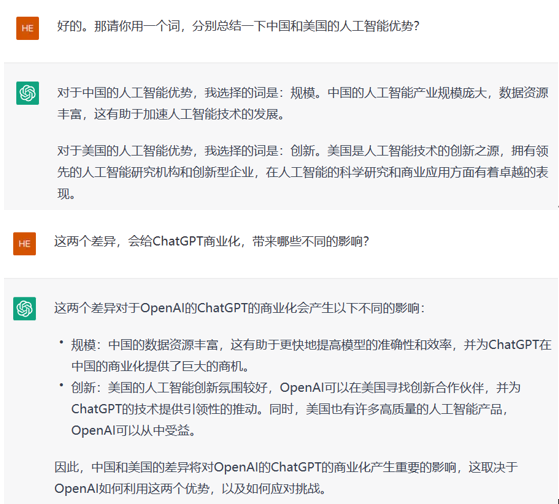The image size is (559, 504).
Task: Click the line starting 先的人工智能研究机构
Action: click(303, 172)
